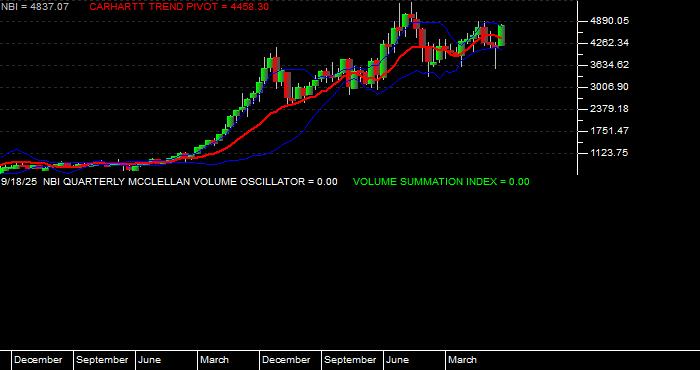Click the first December timeline label
This screenshot has height=370, width=700.
(x=38, y=360)
